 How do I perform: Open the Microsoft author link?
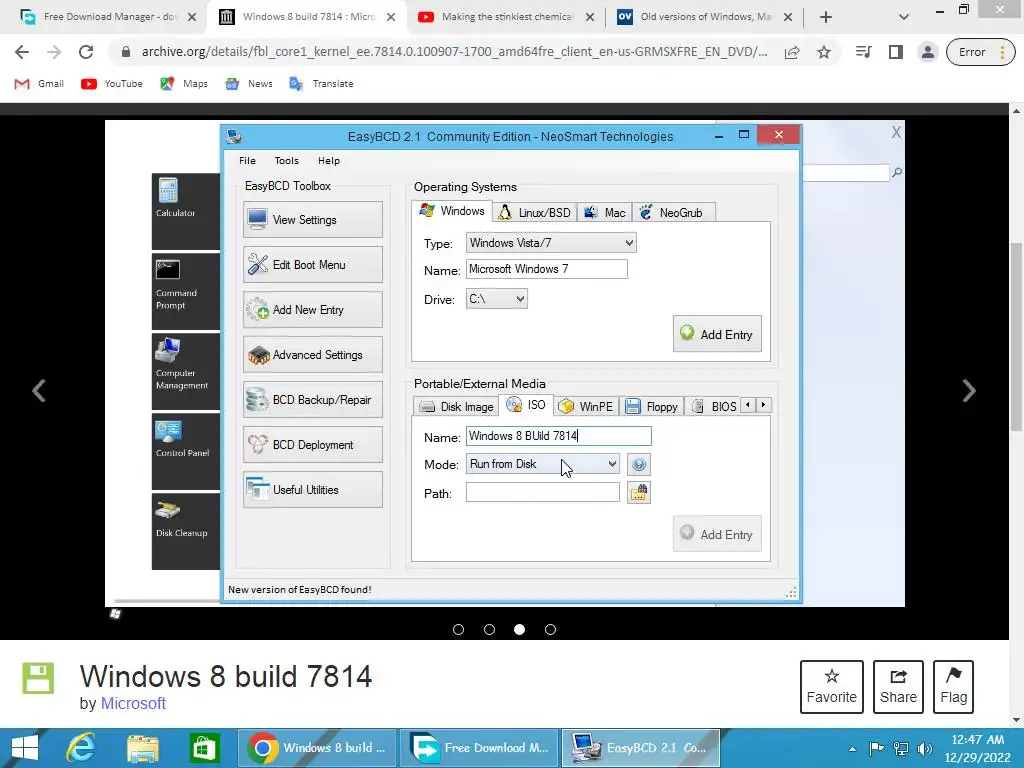[133, 703]
